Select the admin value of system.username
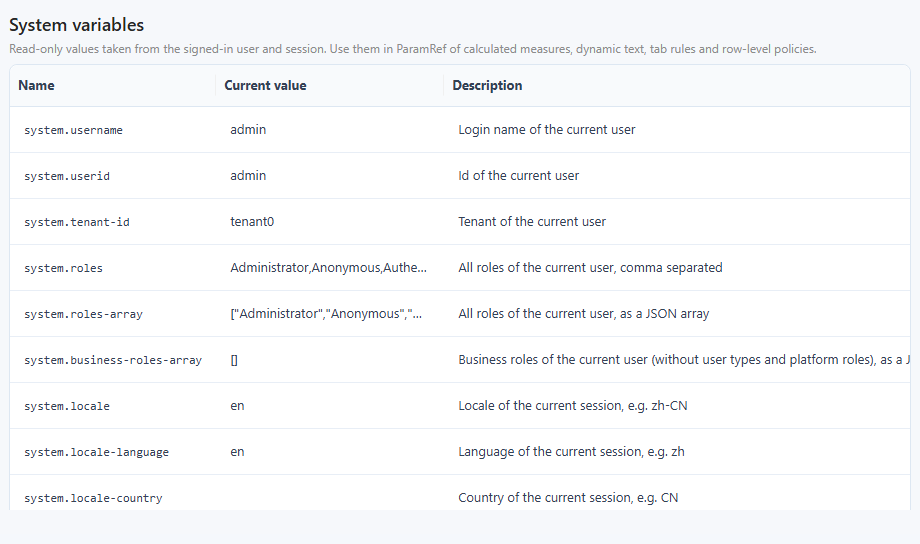 tap(248, 130)
